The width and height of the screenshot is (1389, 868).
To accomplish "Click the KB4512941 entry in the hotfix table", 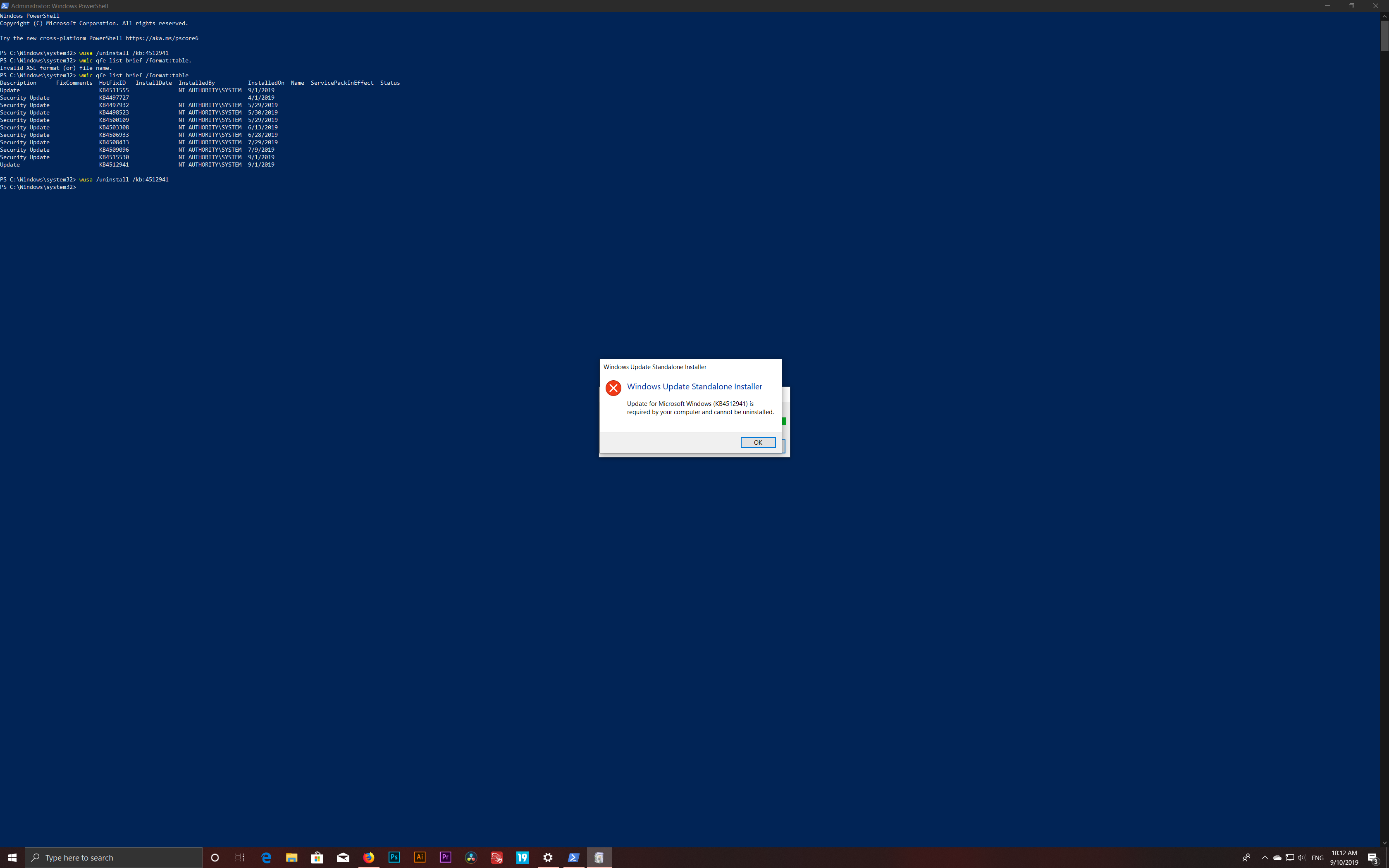I will [x=114, y=165].
